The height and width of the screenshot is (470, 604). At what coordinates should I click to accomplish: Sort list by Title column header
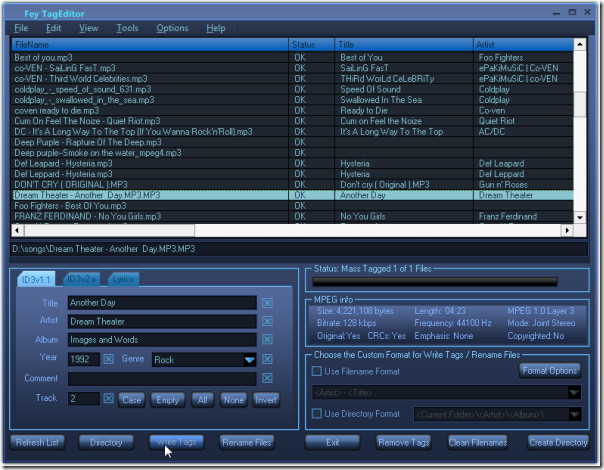404,45
